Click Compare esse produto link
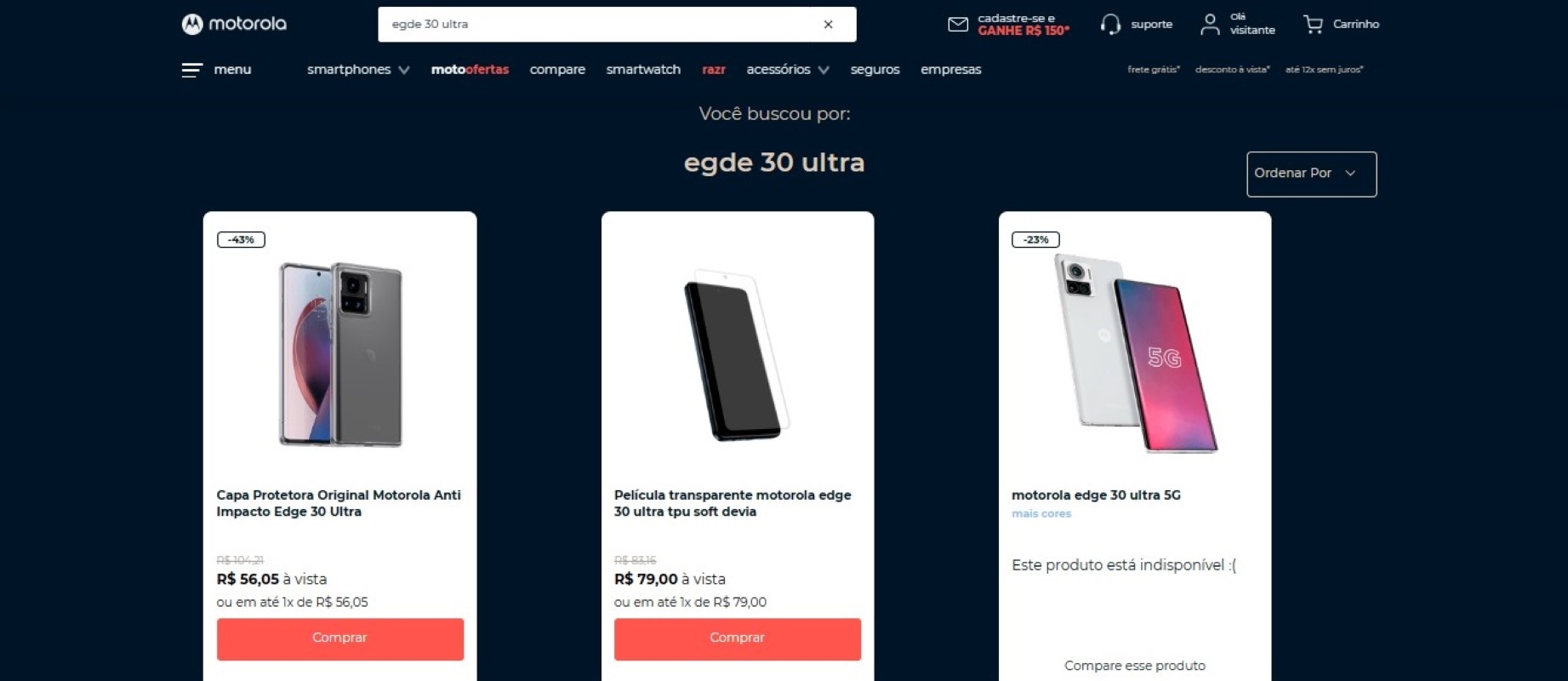Viewport: 1568px width, 681px height. 1134,666
